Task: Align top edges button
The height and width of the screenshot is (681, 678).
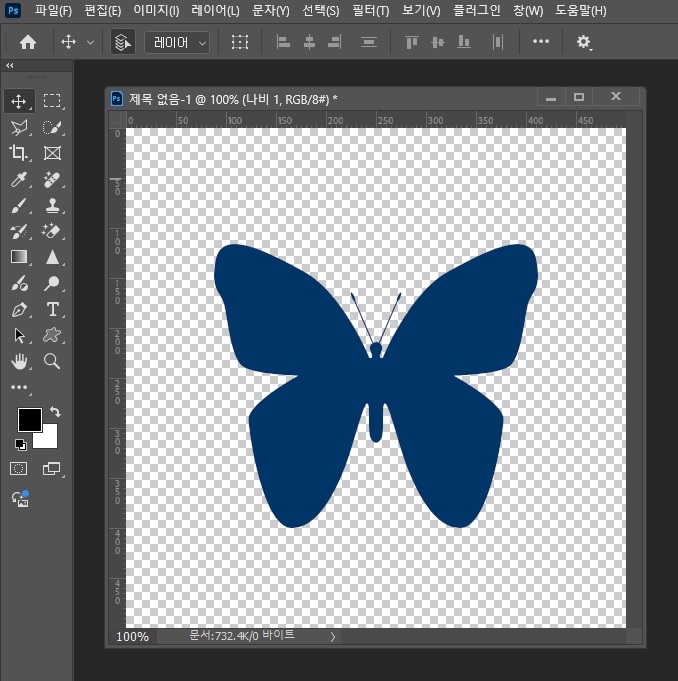Action: coord(411,42)
